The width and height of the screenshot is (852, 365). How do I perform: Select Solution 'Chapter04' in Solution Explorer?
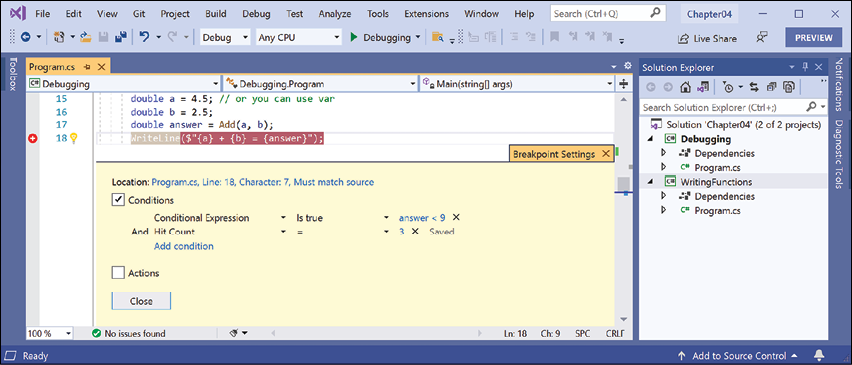click(736, 125)
